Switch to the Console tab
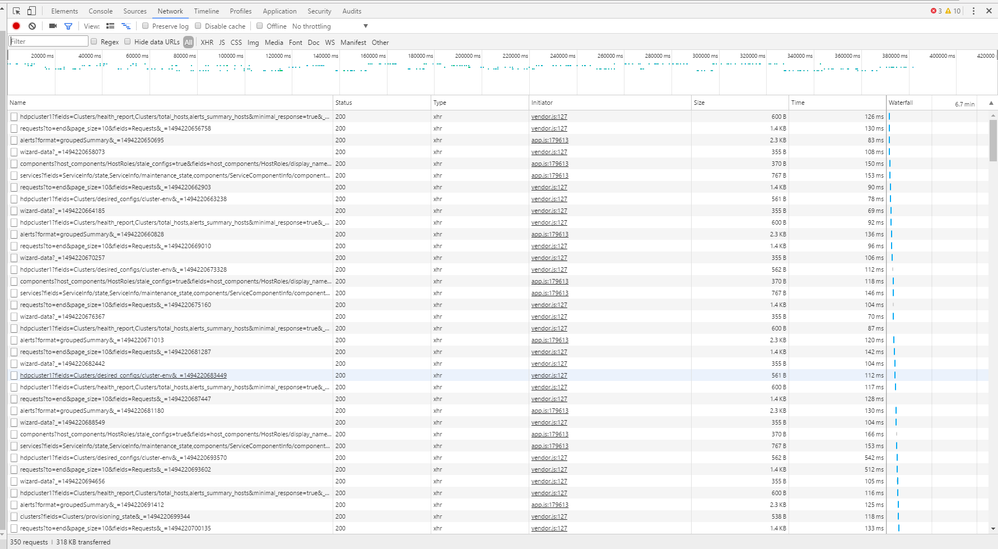The image size is (998, 549). [x=100, y=10]
